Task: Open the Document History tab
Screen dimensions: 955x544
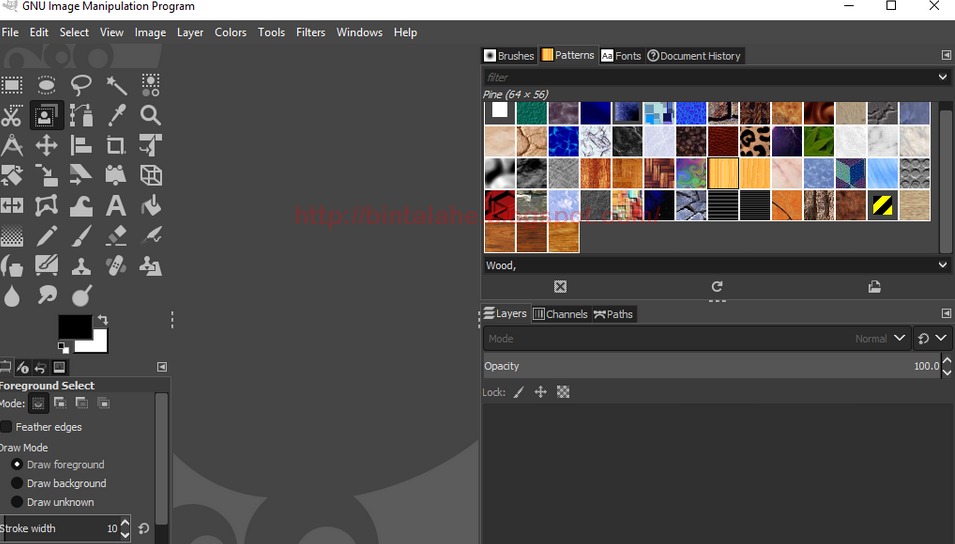Action: (x=694, y=55)
